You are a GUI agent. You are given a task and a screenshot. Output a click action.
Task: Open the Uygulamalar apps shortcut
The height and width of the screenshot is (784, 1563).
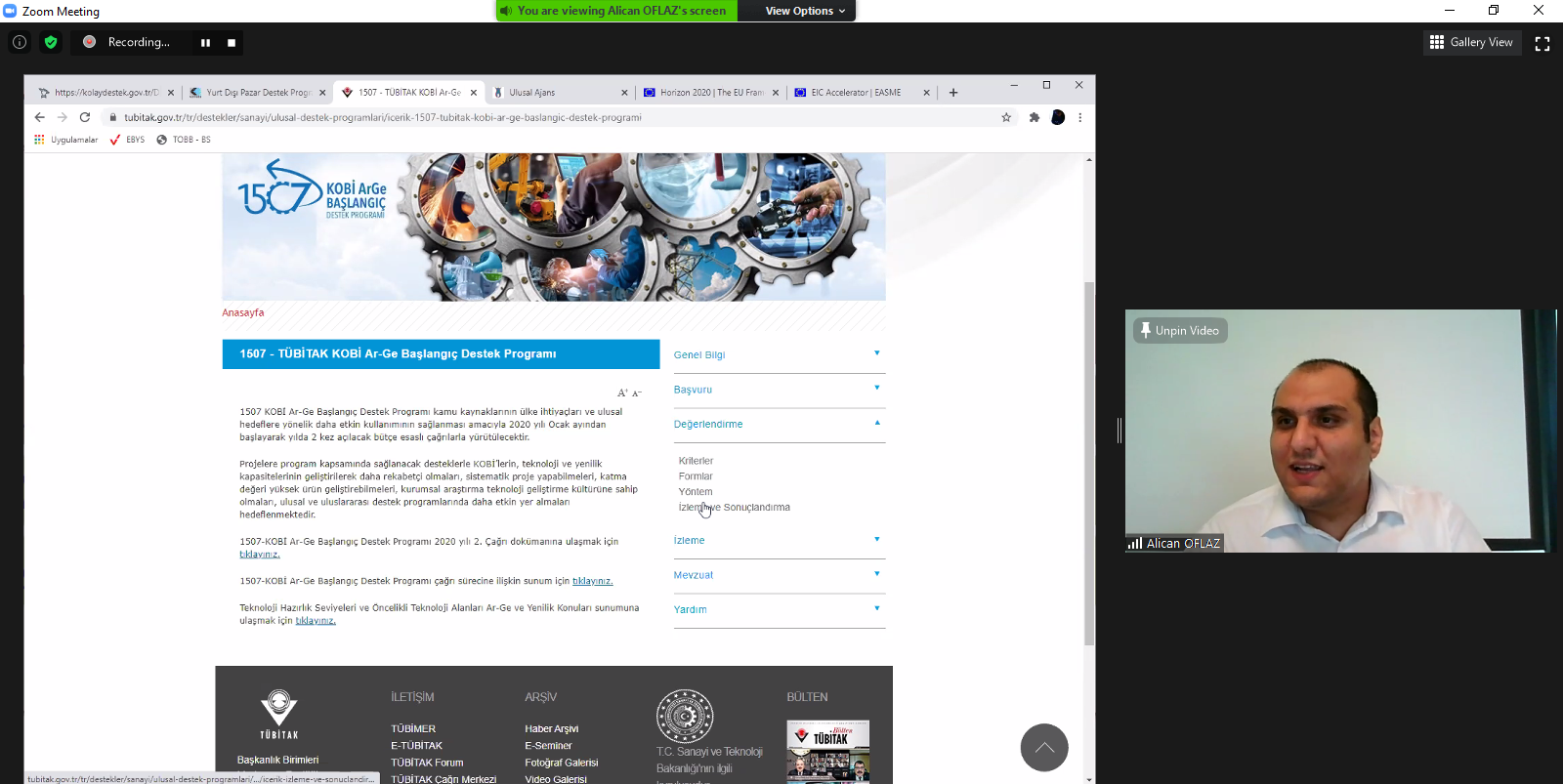[65, 140]
